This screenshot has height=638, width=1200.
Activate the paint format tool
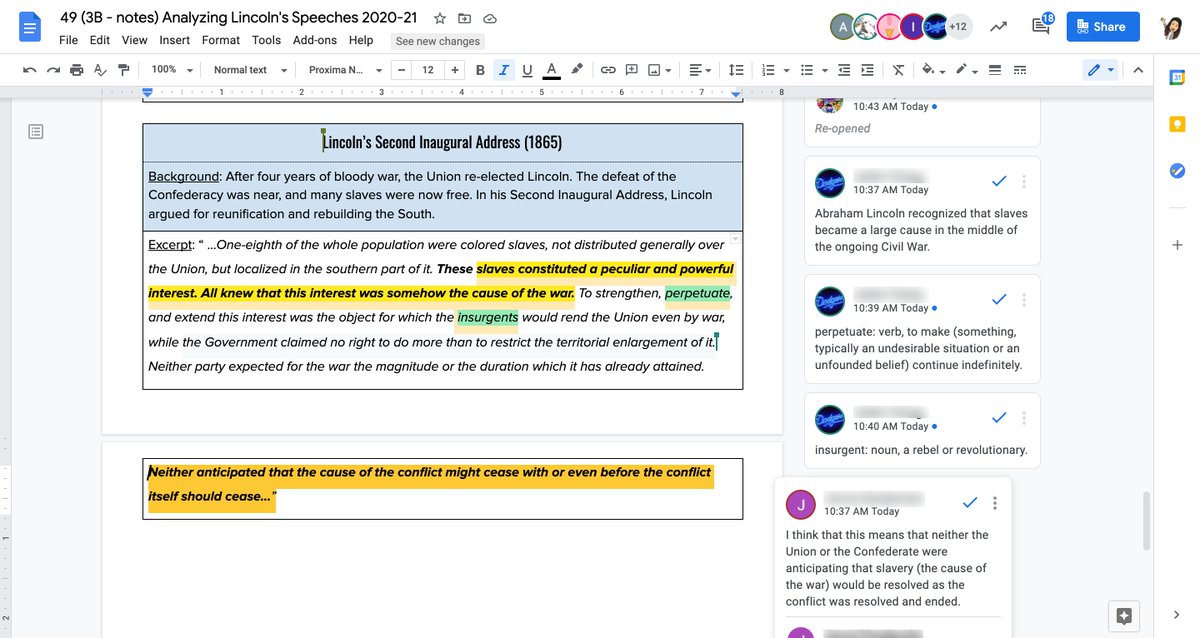(123, 70)
